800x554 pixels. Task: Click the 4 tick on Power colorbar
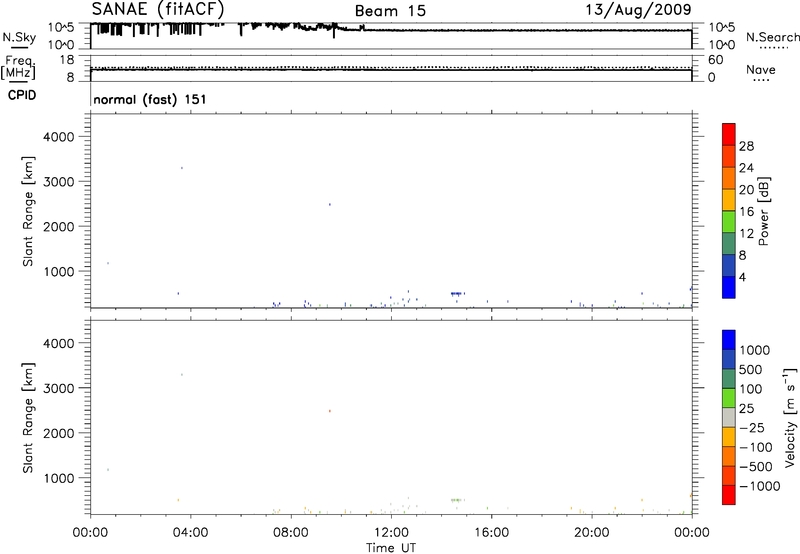click(x=742, y=277)
